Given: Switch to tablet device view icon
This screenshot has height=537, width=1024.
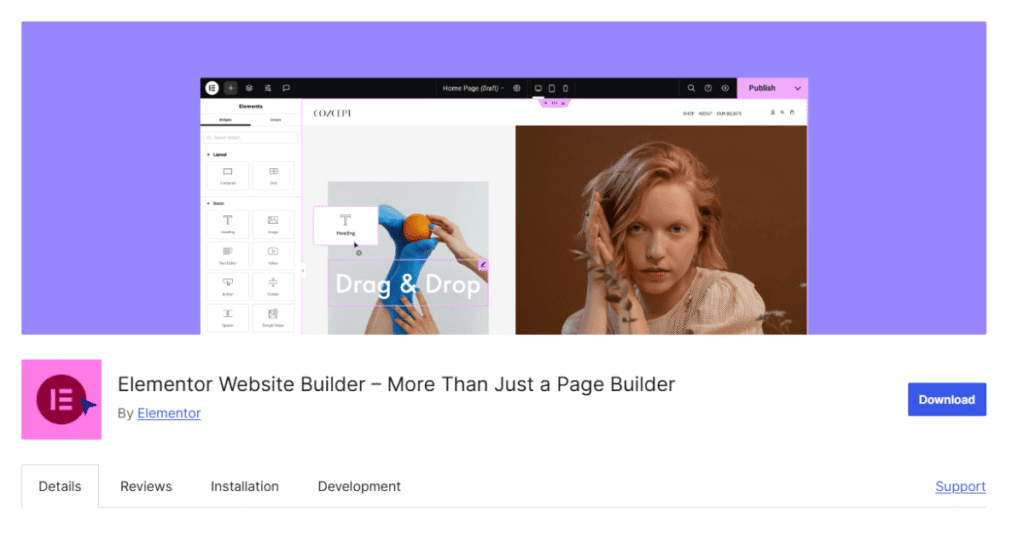Looking at the screenshot, I should (x=552, y=88).
